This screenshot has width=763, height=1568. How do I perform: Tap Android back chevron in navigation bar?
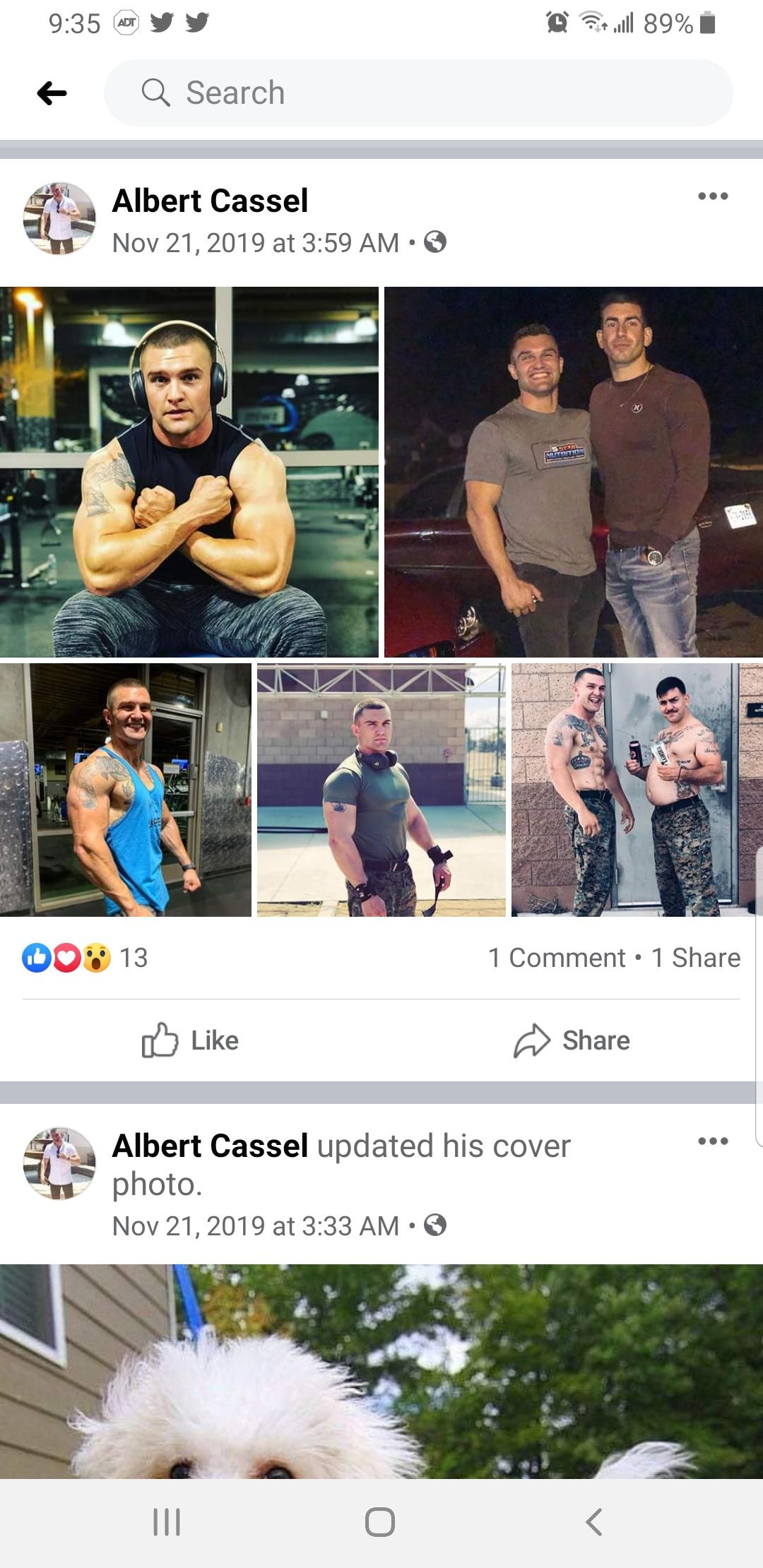pyautogui.click(x=595, y=1522)
